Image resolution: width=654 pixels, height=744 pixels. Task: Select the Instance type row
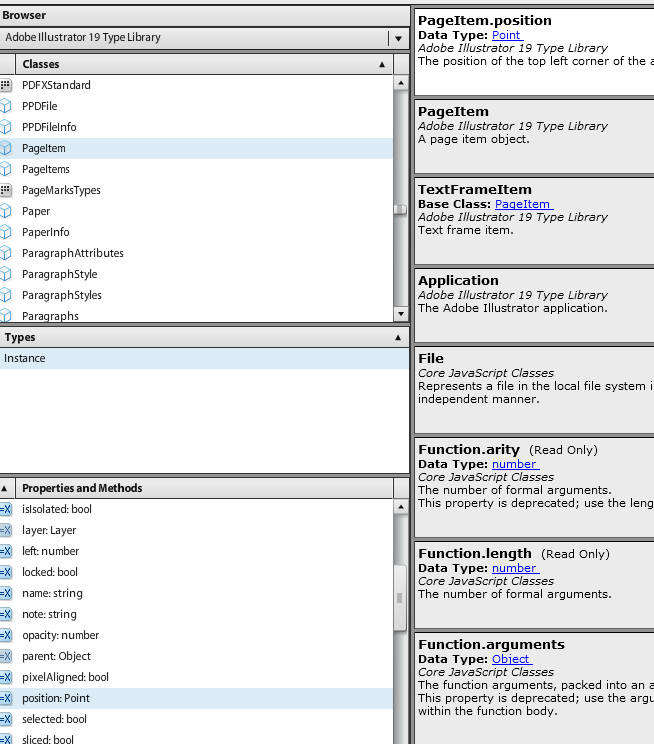click(x=204, y=358)
